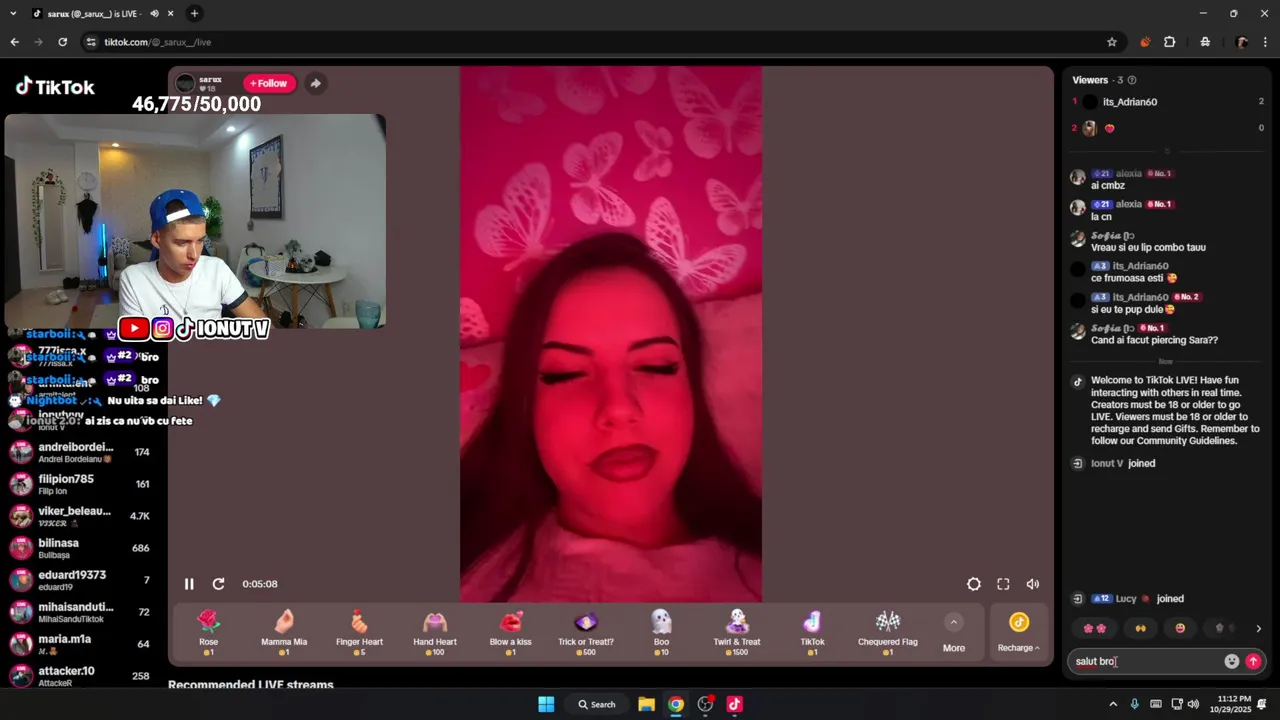Send a Chequered Flag gift
1280x720 pixels.
pyautogui.click(x=888, y=633)
